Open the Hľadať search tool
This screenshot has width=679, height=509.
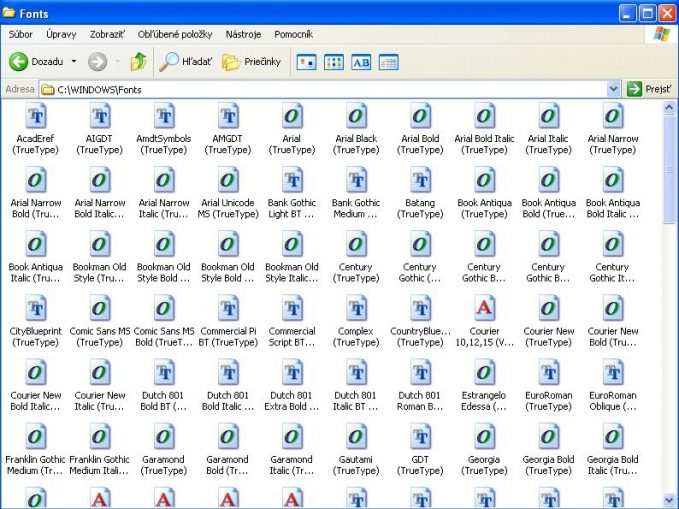tap(185, 62)
